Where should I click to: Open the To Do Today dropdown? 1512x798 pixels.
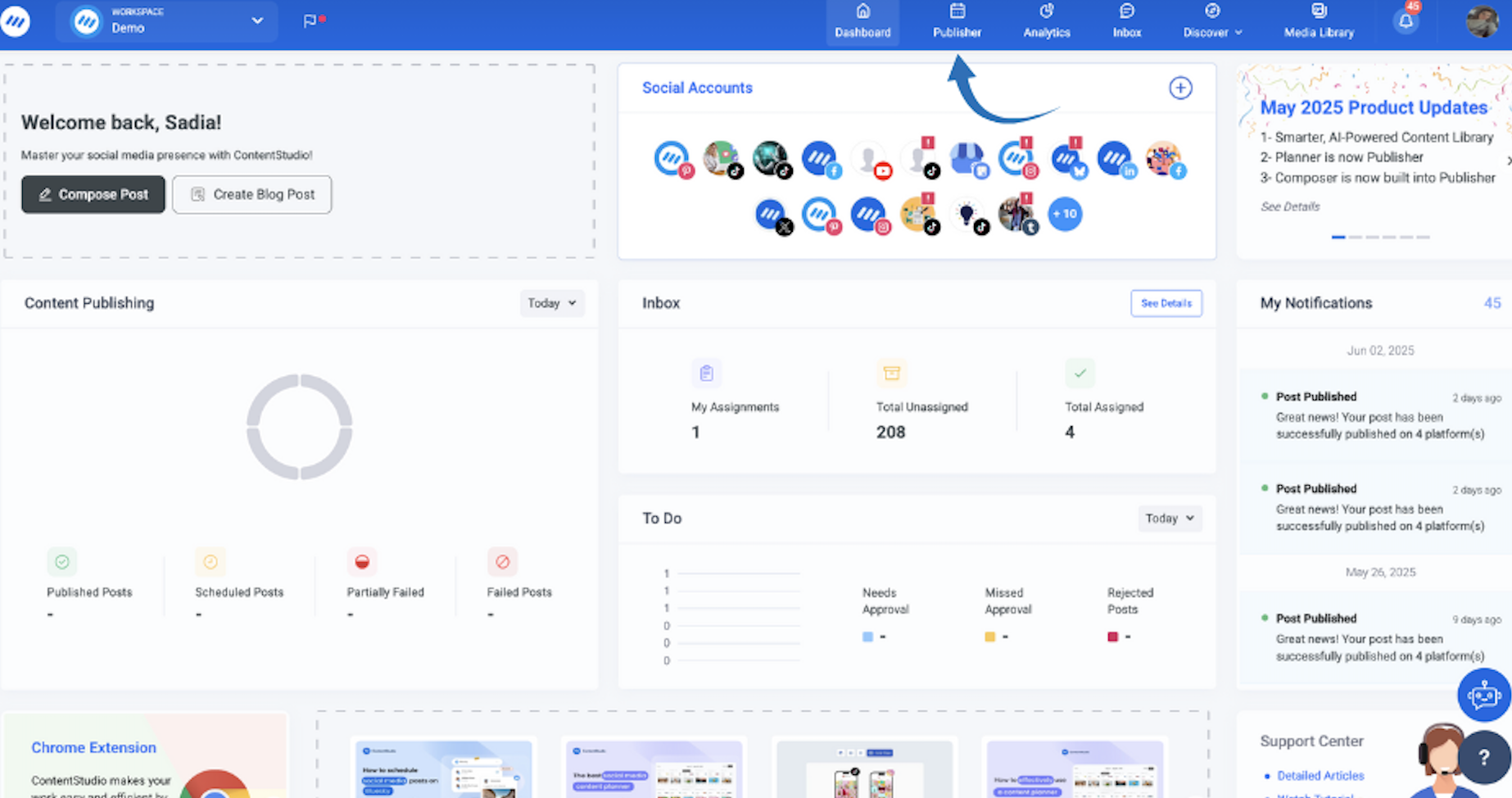click(1170, 519)
